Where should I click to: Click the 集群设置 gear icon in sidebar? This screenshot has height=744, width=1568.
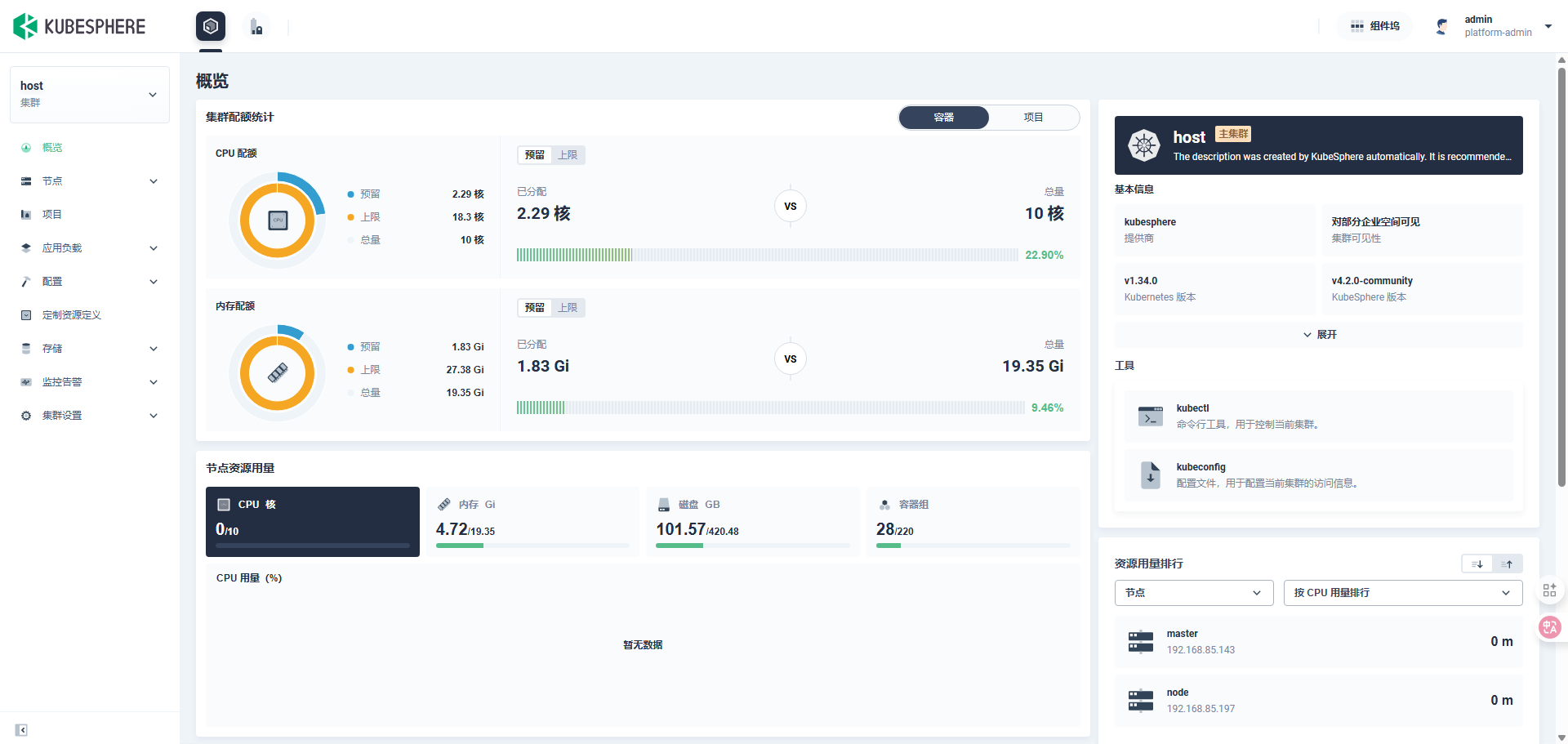[26, 416]
